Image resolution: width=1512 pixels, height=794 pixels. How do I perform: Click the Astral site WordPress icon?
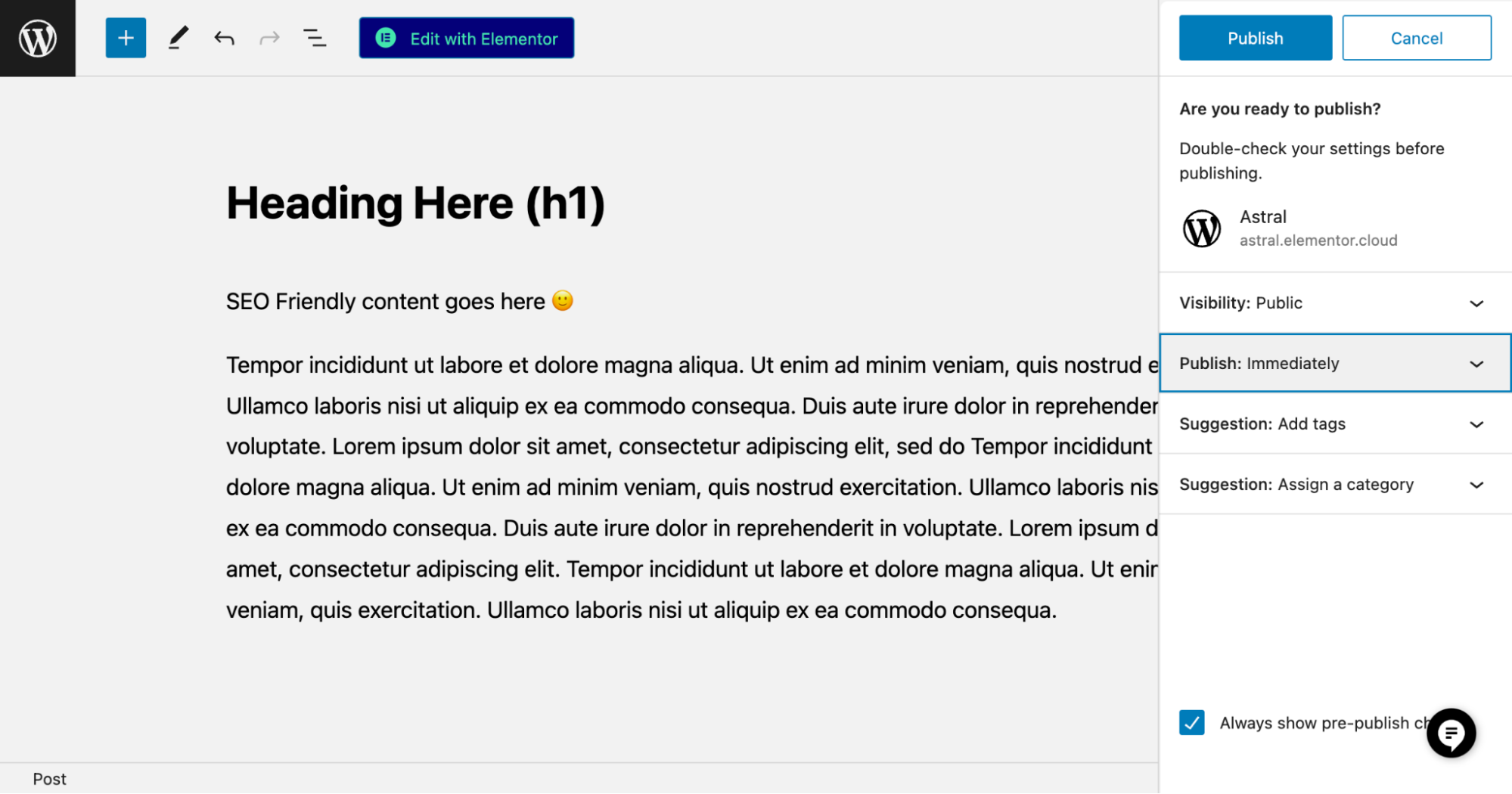tap(1201, 228)
